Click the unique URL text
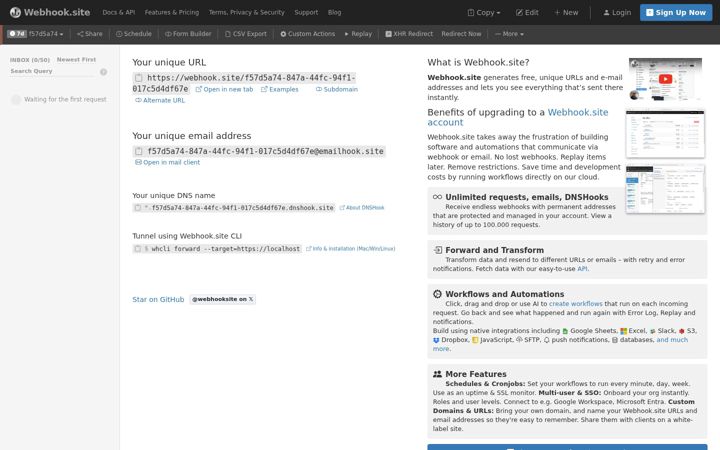 (x=244, y=84)
